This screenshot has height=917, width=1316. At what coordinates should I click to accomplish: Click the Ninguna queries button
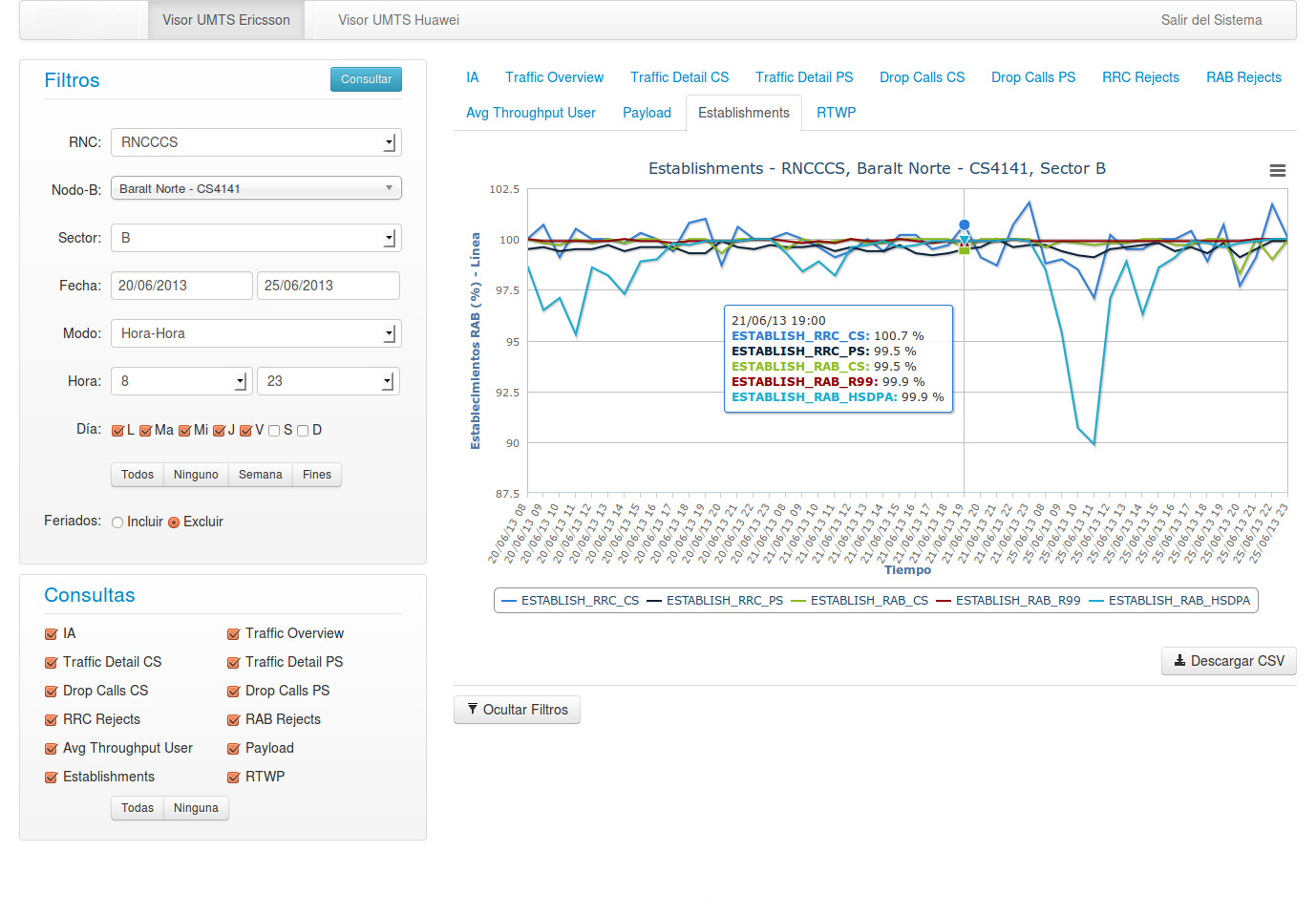tap(196, 808)
